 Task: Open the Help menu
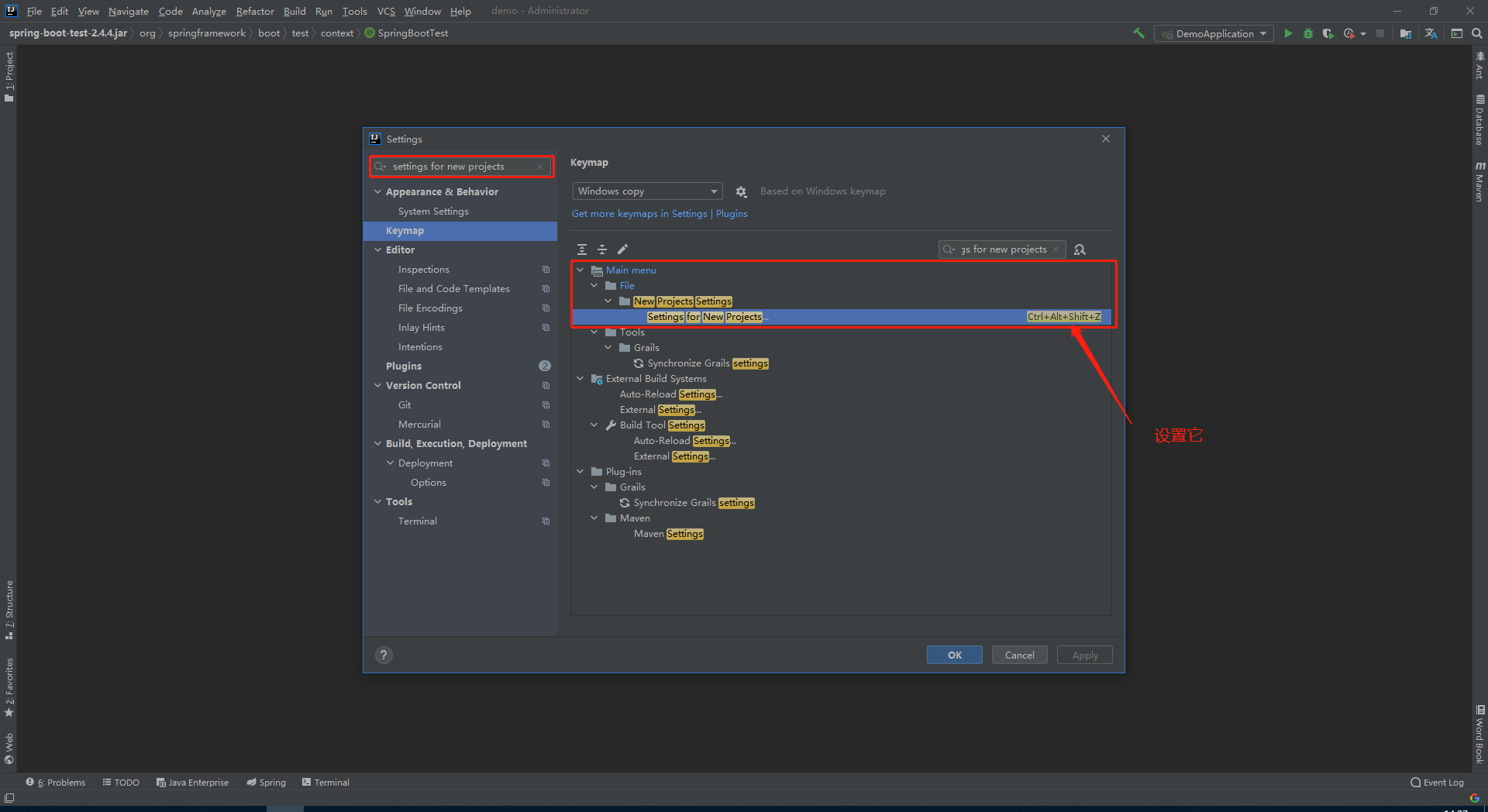click(x=460, y=11)
